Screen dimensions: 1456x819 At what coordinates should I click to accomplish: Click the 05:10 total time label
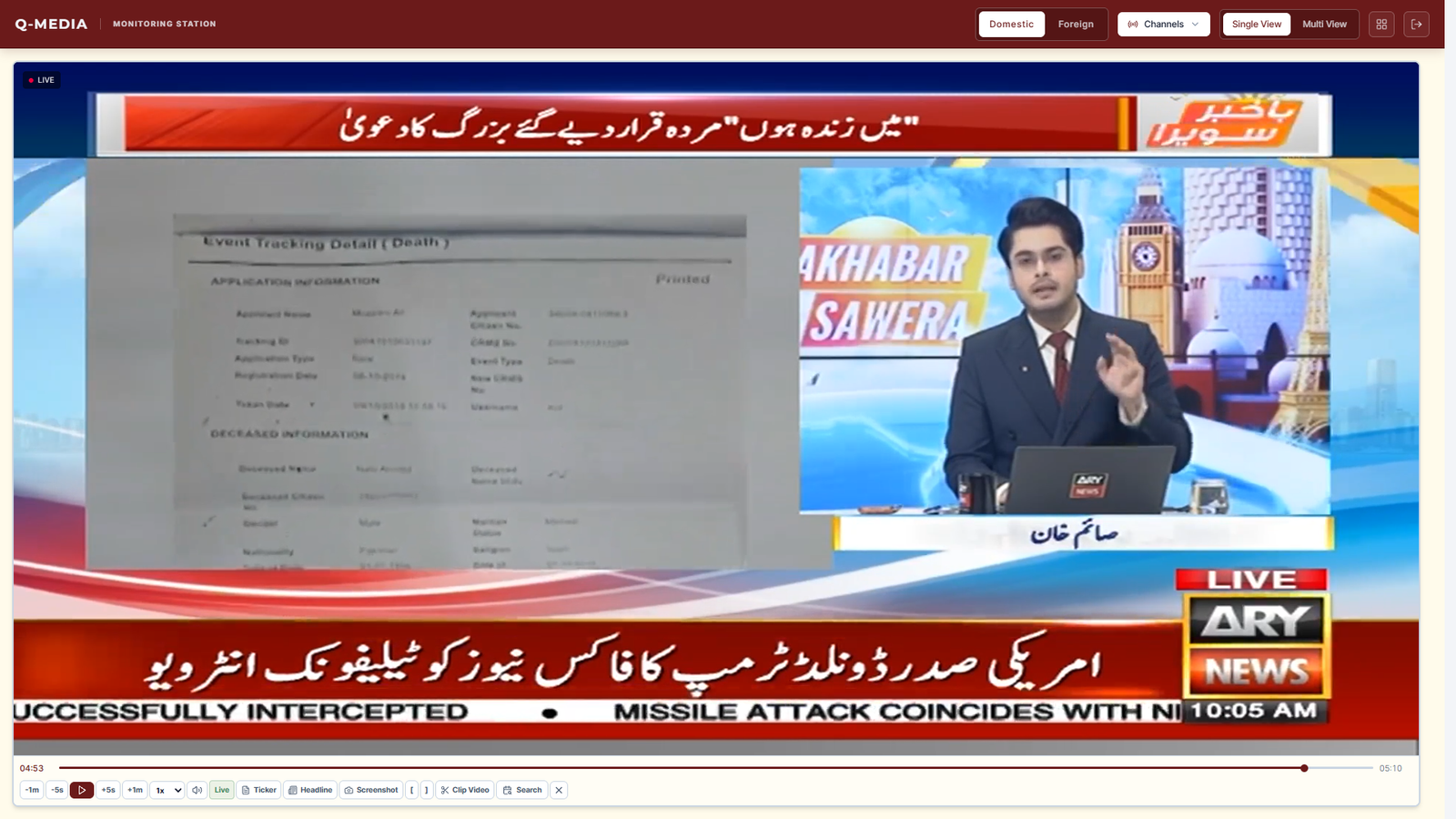(x=1390, y=768)
